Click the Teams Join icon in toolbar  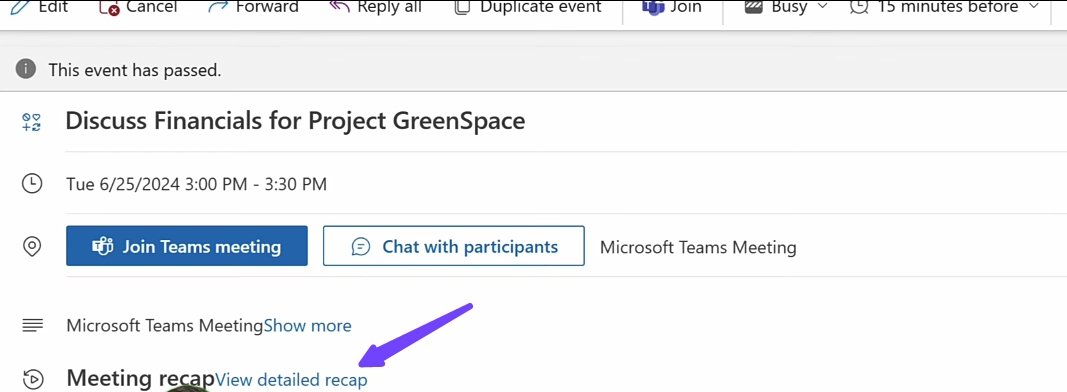click(653, 7)
